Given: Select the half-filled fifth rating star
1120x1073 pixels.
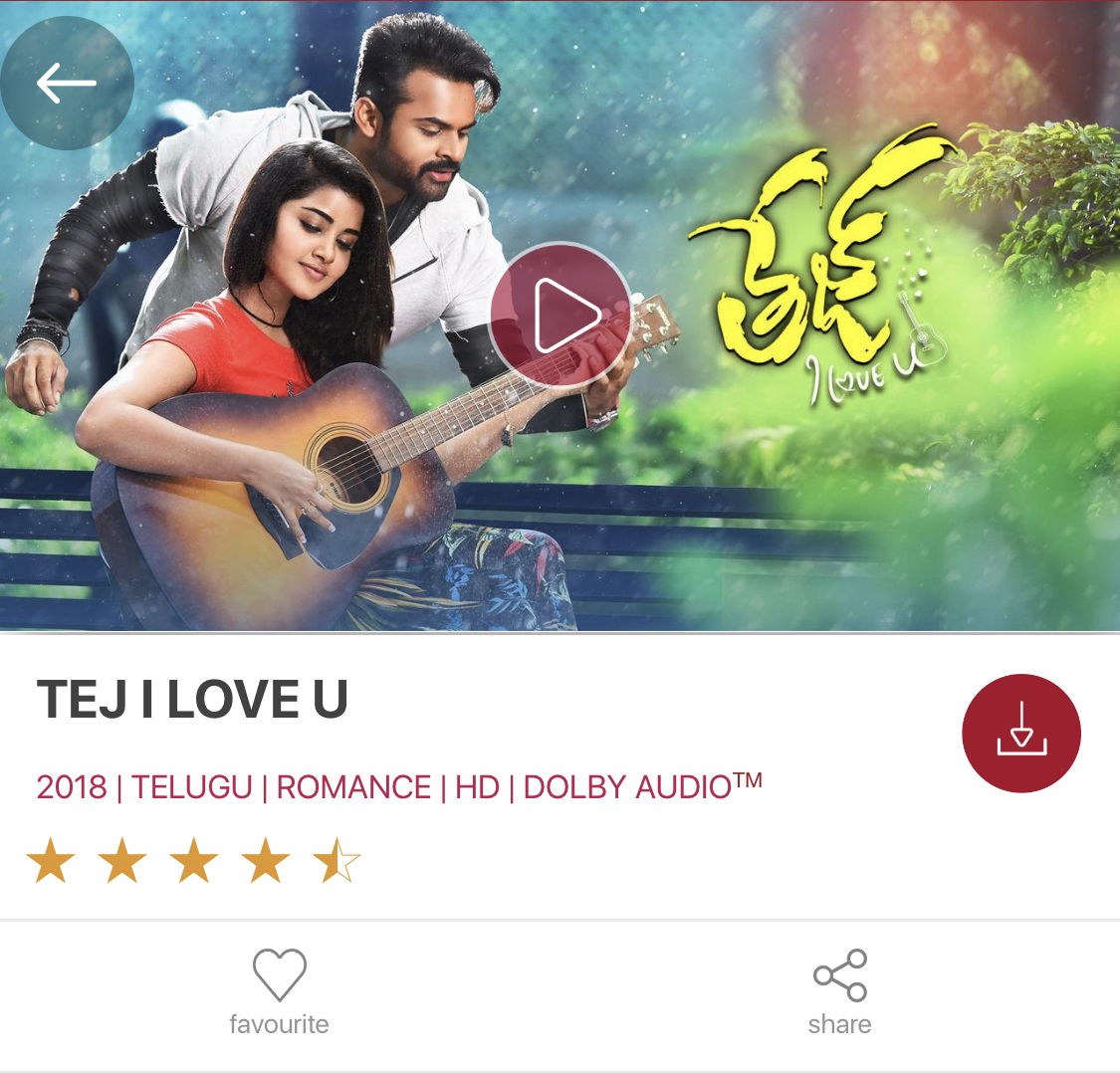Looking at the screenshot, I should pos(336,861).
